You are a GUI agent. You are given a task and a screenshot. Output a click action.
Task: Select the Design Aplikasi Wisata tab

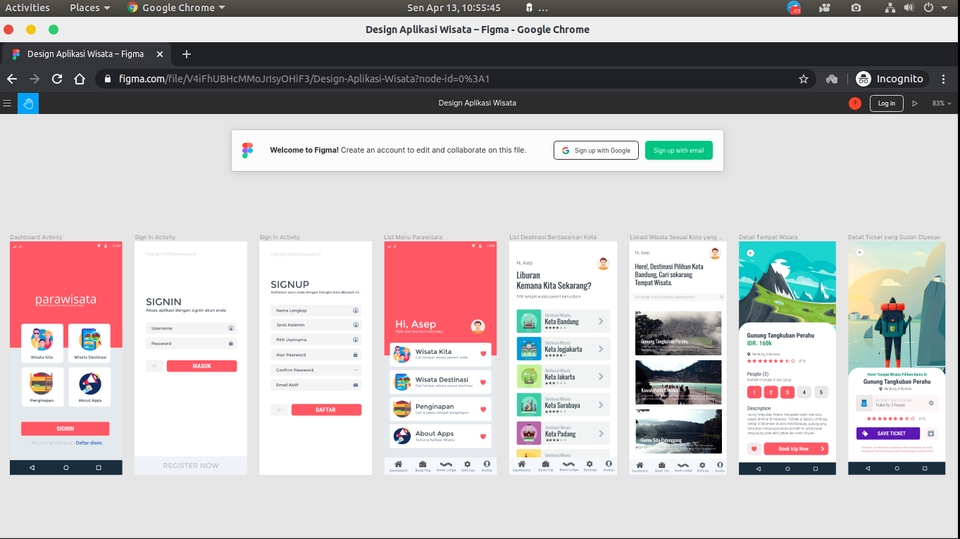(x=85, y=54)
